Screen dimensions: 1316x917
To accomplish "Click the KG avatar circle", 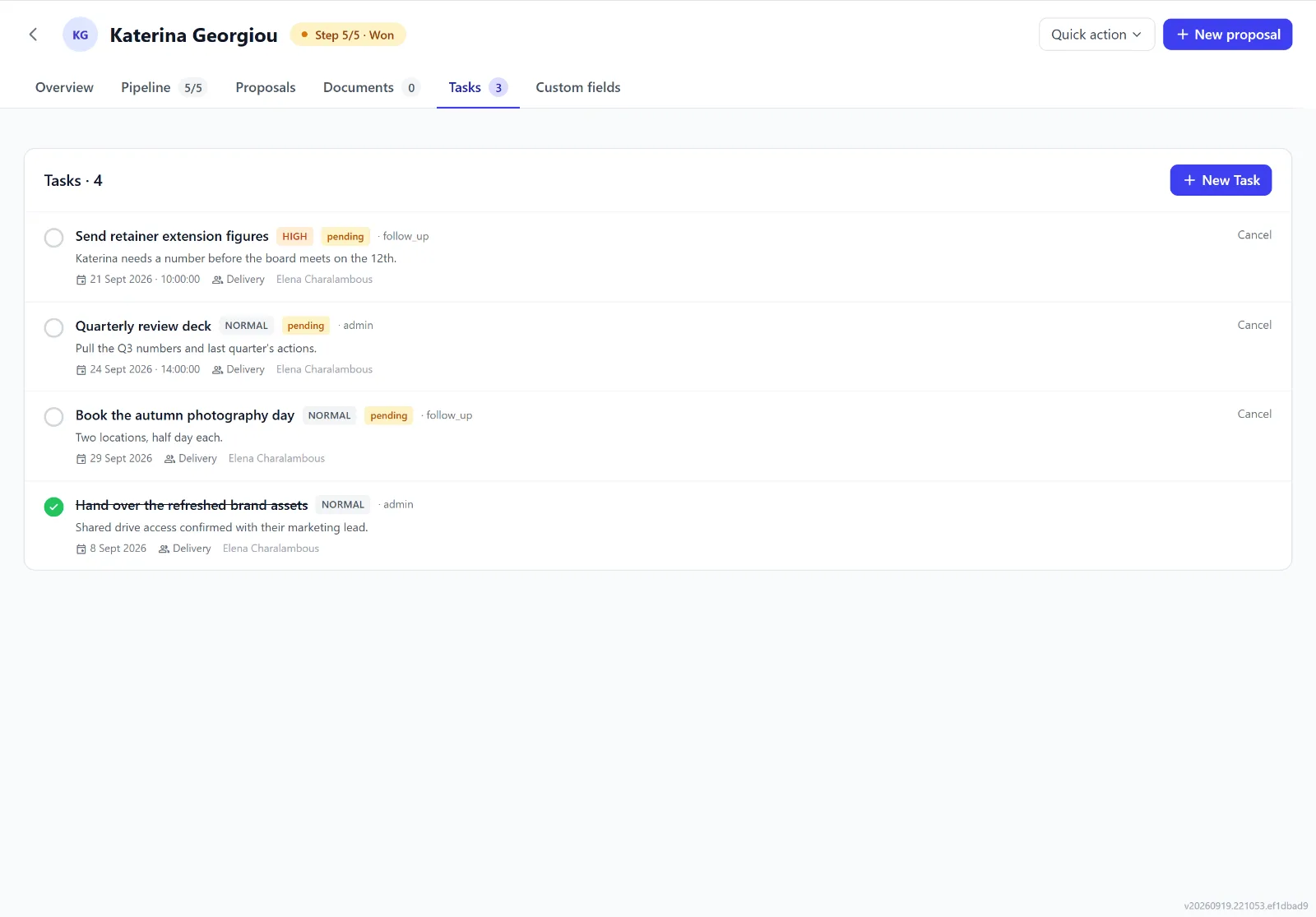I will pos(81,35).
